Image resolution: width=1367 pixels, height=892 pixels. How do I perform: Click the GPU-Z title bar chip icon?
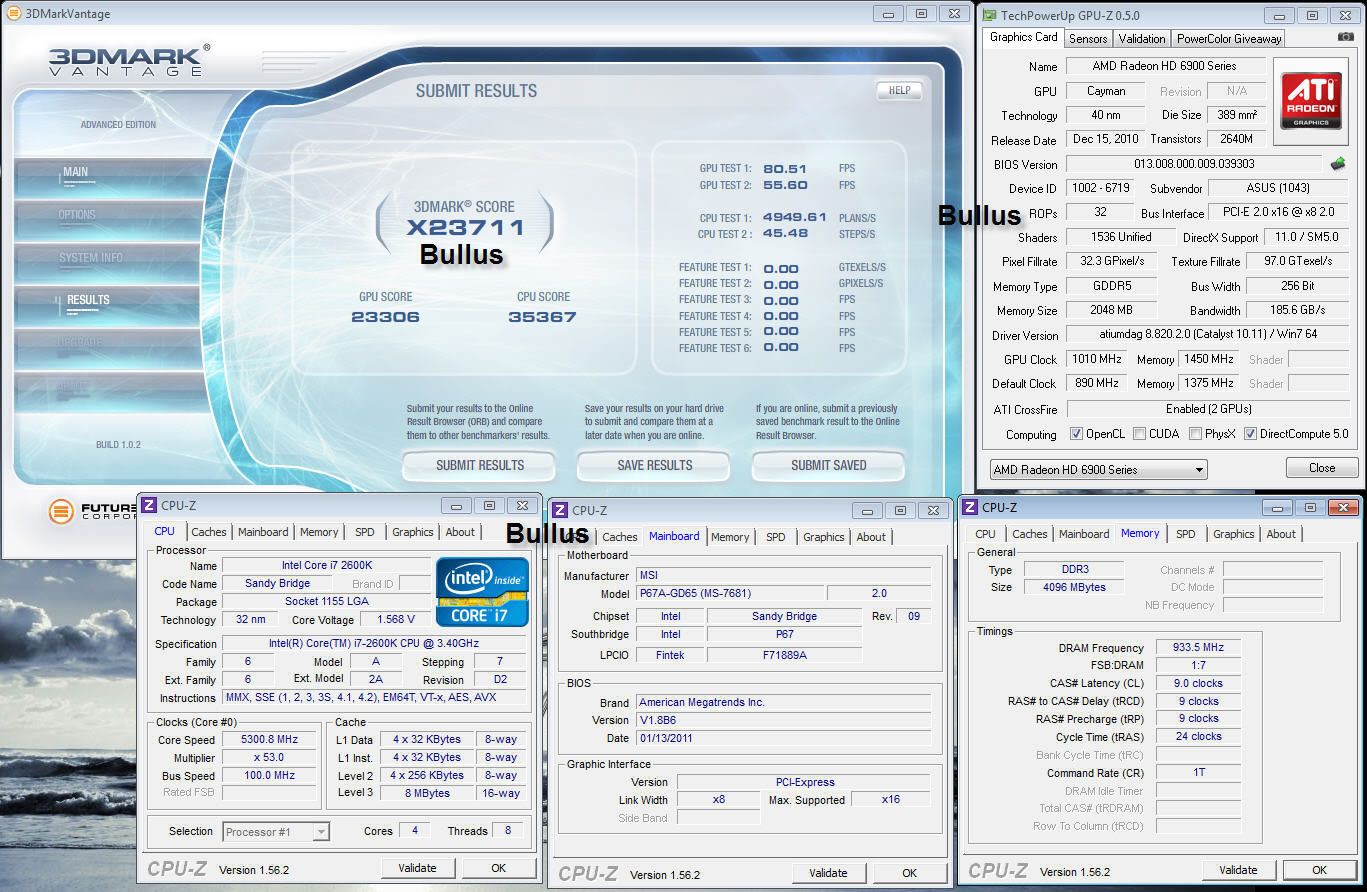pos(989,15)
